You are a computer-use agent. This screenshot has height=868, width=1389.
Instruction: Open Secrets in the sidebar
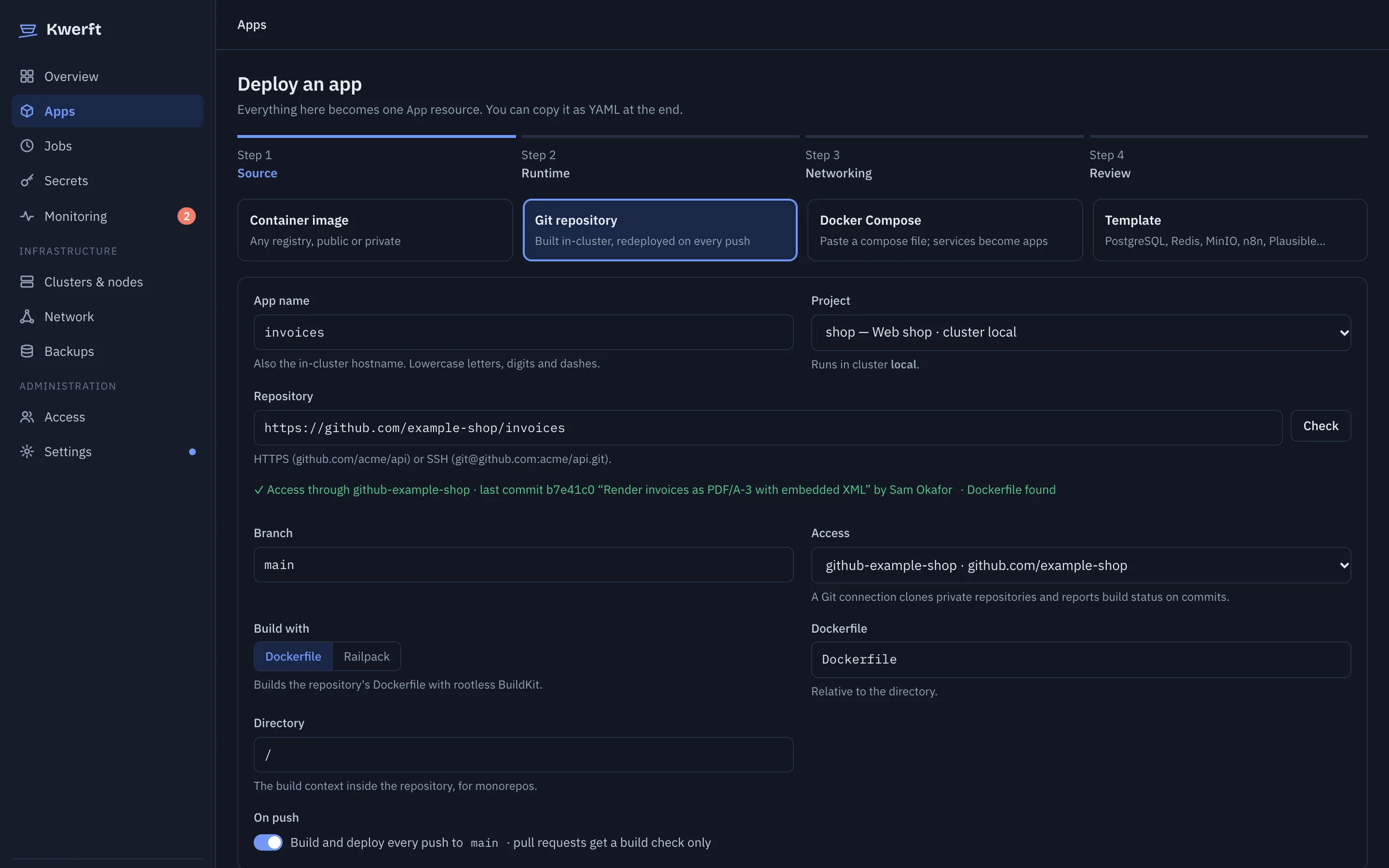[x=108, y=180]
